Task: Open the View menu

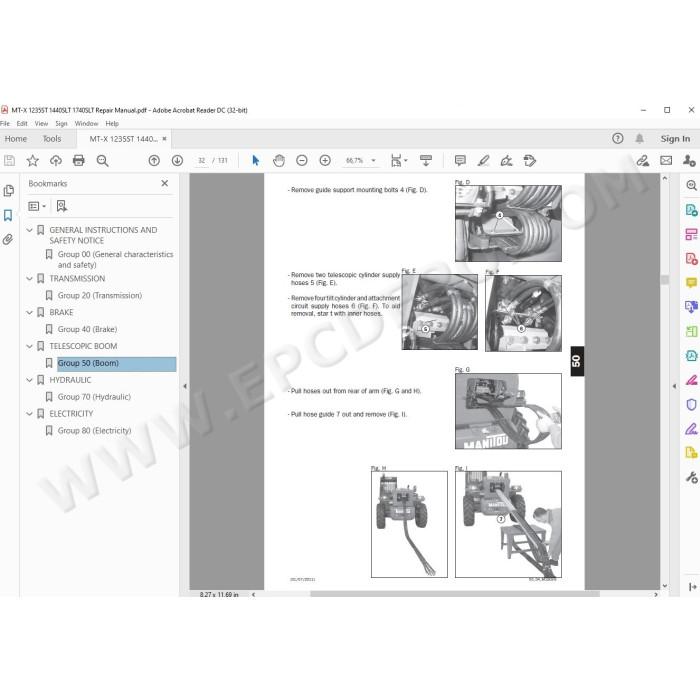Action: 41,124
